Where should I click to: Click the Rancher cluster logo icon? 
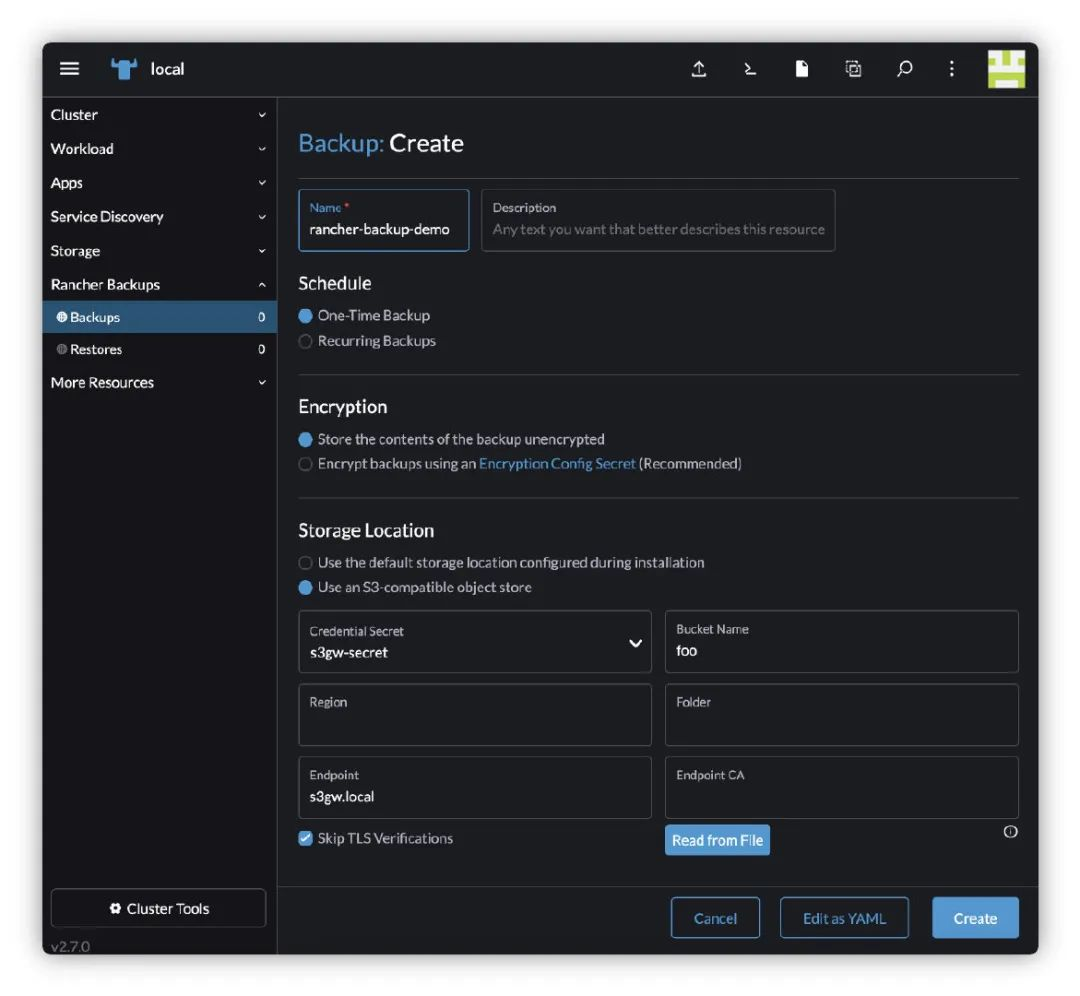[x=124, y=68]
